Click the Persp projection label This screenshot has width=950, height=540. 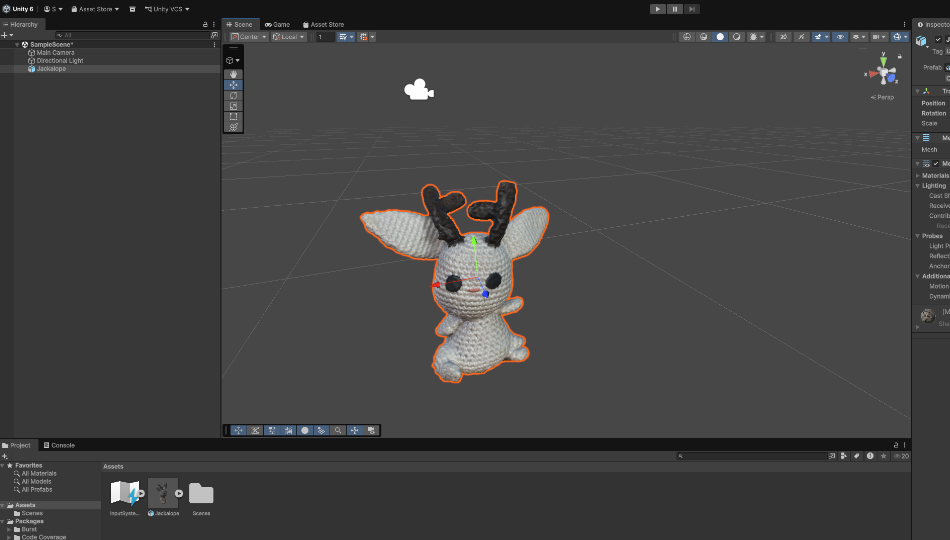(882, 98)
